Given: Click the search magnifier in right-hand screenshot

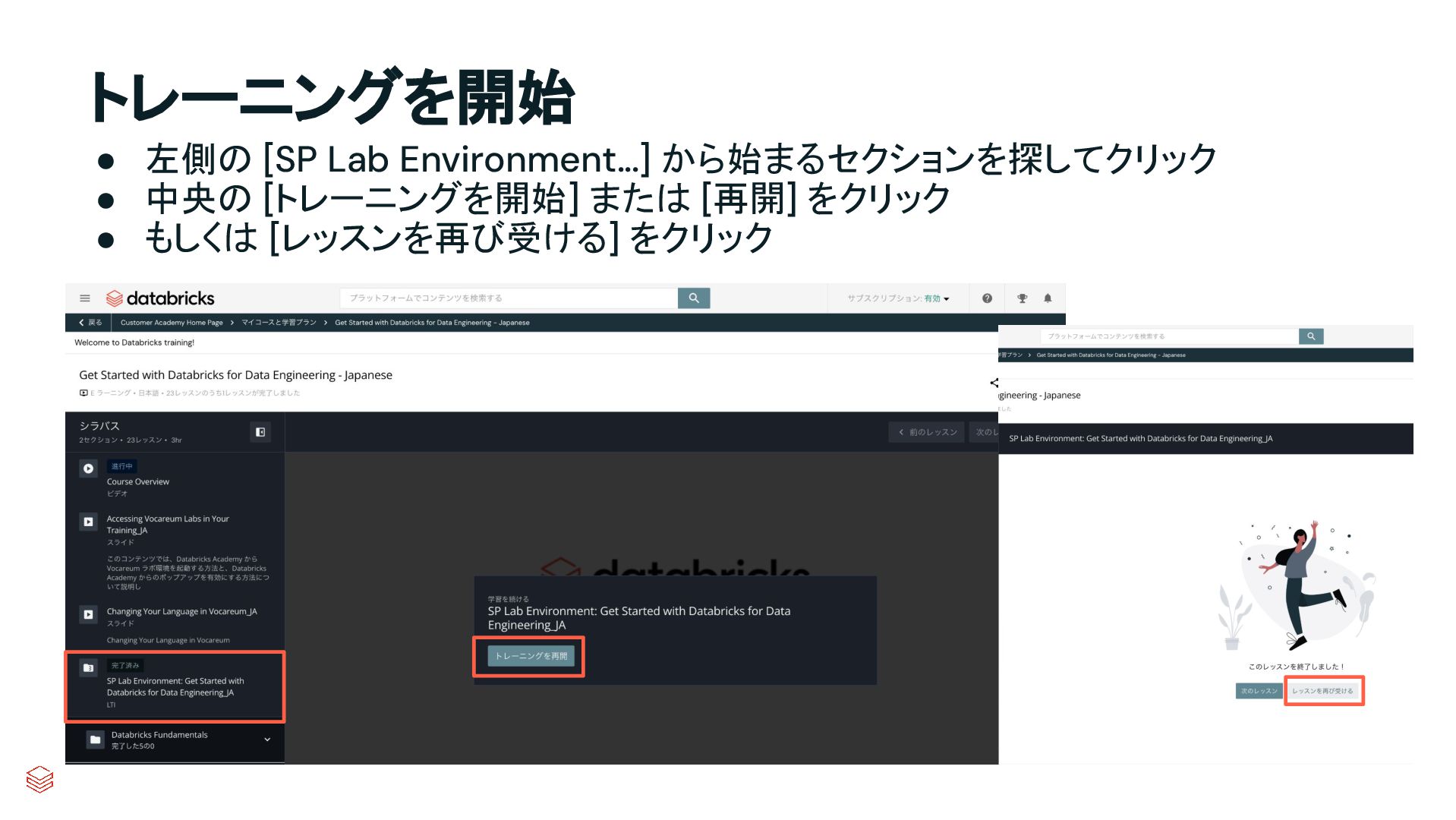Looking at the screenshot, I should point(1311,336).
